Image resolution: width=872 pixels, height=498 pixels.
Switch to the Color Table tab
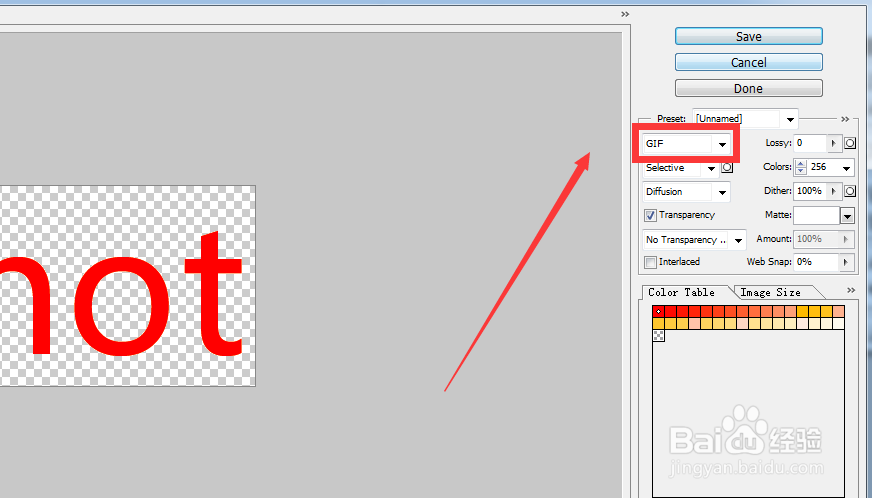coord(681,292)
